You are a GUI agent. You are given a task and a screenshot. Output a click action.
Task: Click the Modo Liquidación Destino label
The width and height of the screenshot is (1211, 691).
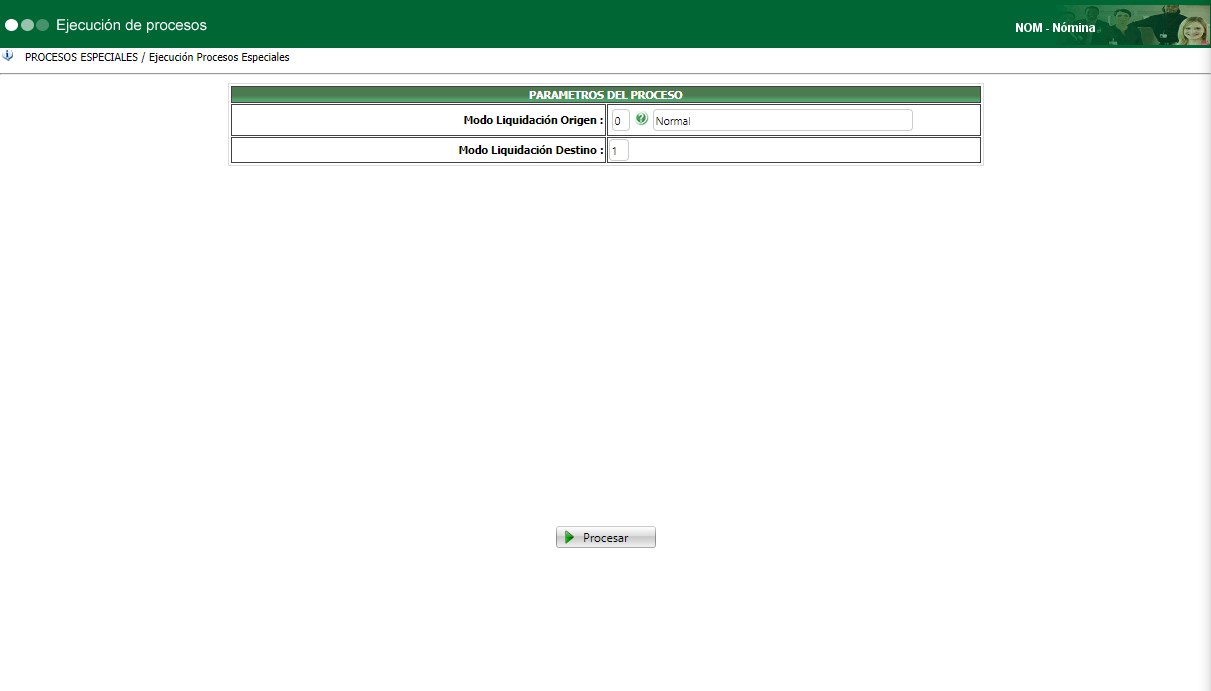(x=531, y=150)
